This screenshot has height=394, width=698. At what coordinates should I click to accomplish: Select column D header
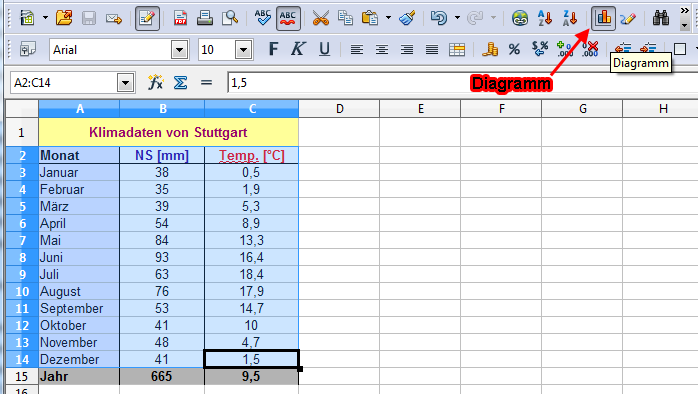pyautogui.click(x=339, y=109)
